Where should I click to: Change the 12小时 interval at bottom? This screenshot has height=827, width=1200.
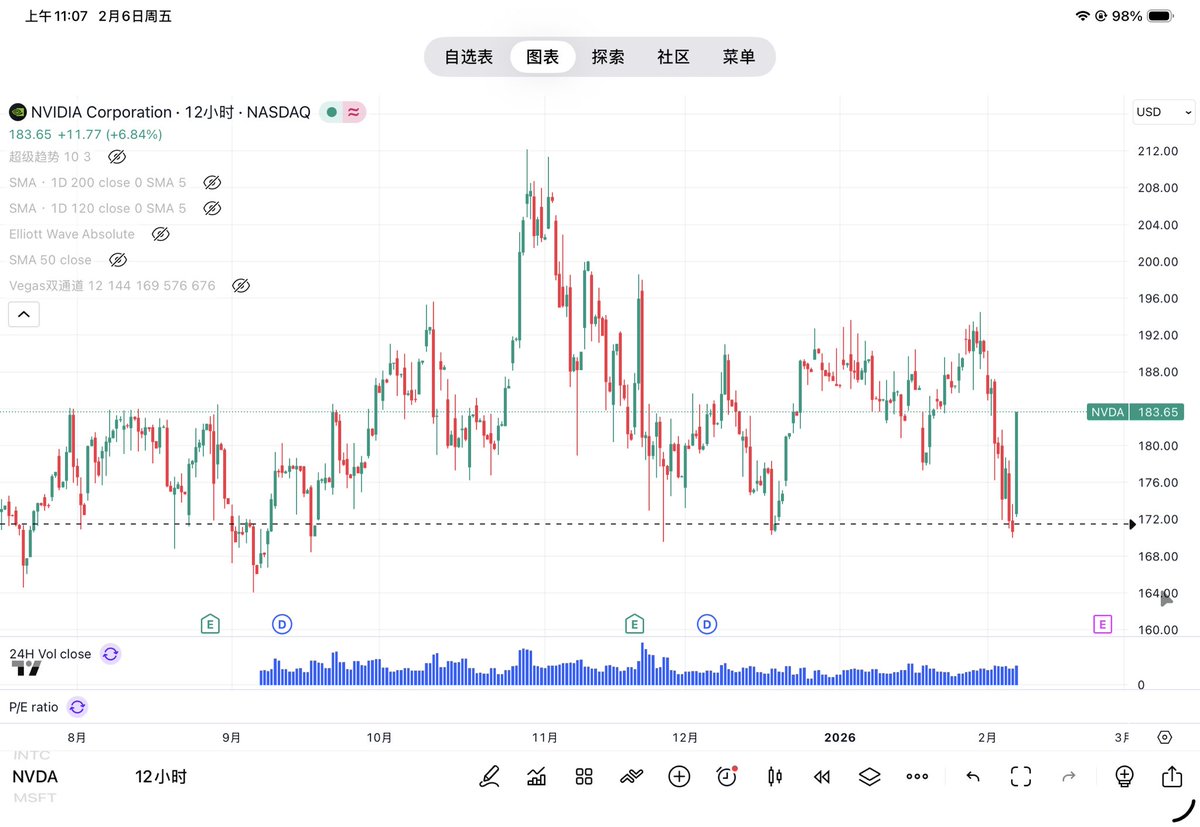[160, 777]
